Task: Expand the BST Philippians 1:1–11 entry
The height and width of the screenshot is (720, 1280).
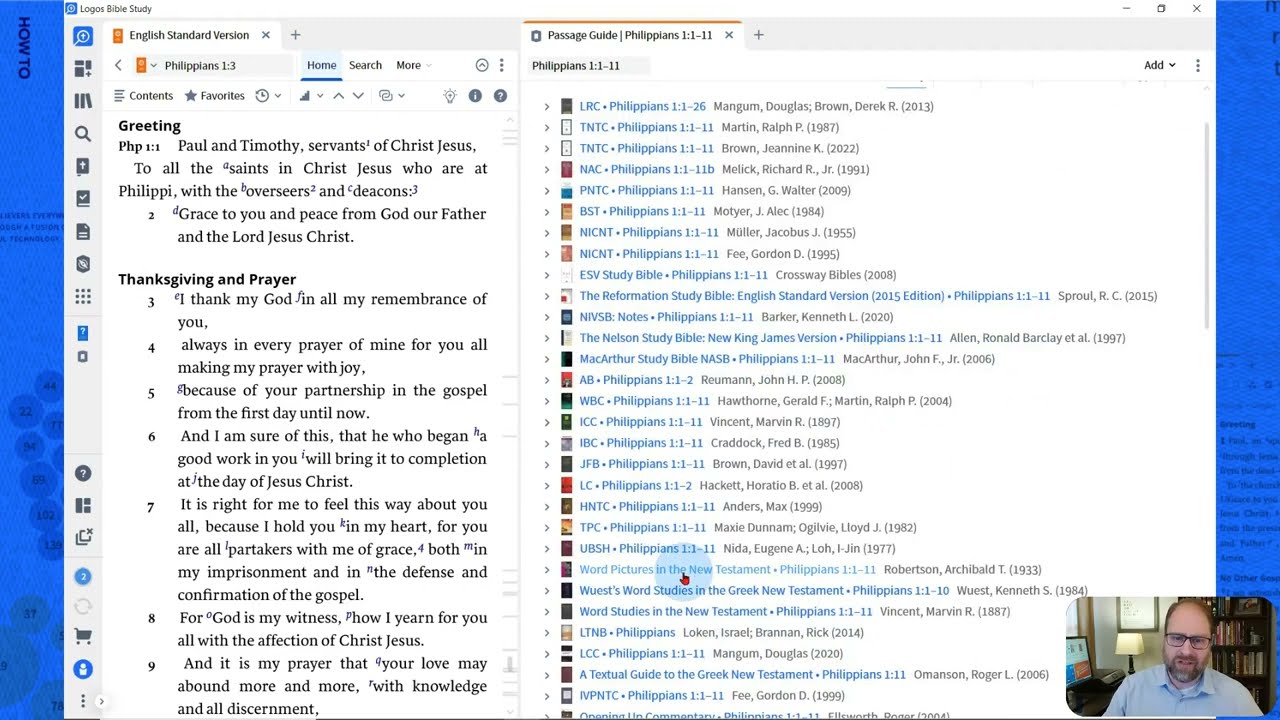Action: pyautogui.click(x=546, y=211)
